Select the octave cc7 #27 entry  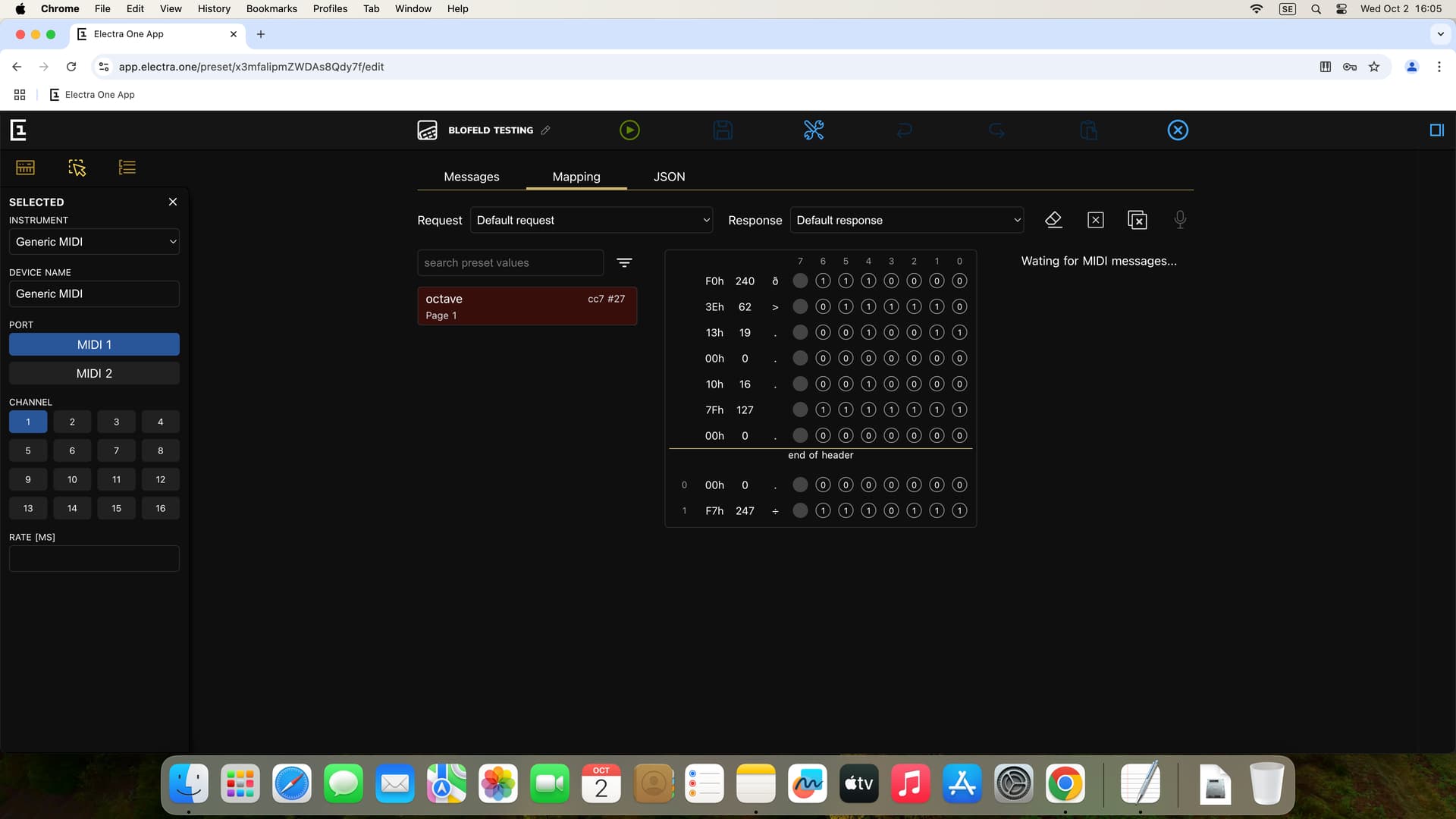(527, 306)
